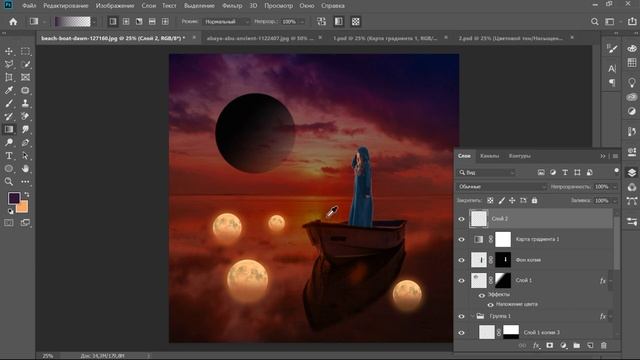This screenshot has height=360, width=640.
Task: Open the layer blend mode Обычные dropdown
Action: pos(502,187)
